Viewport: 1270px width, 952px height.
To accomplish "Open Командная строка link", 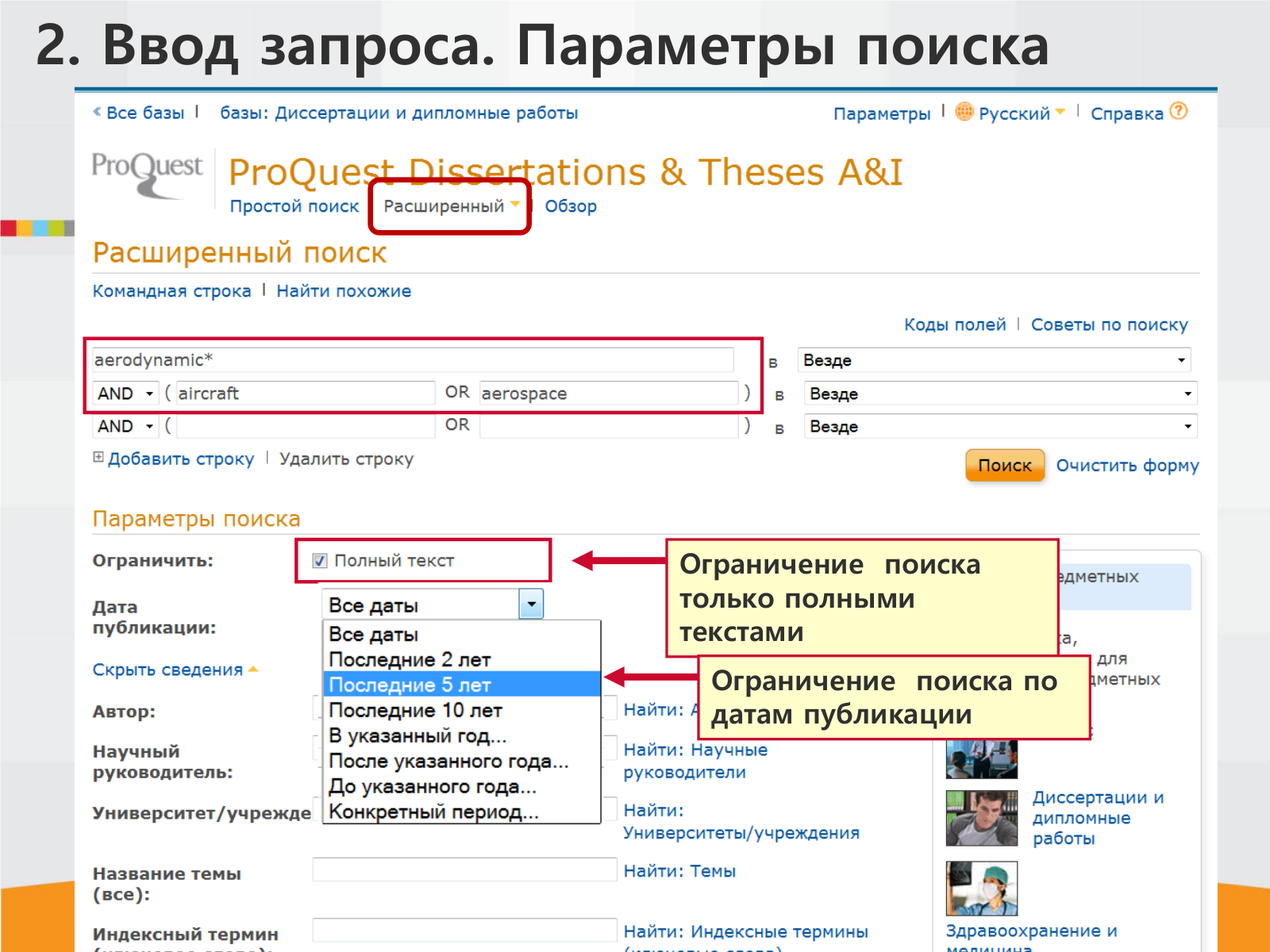I will tap(171, 291).
